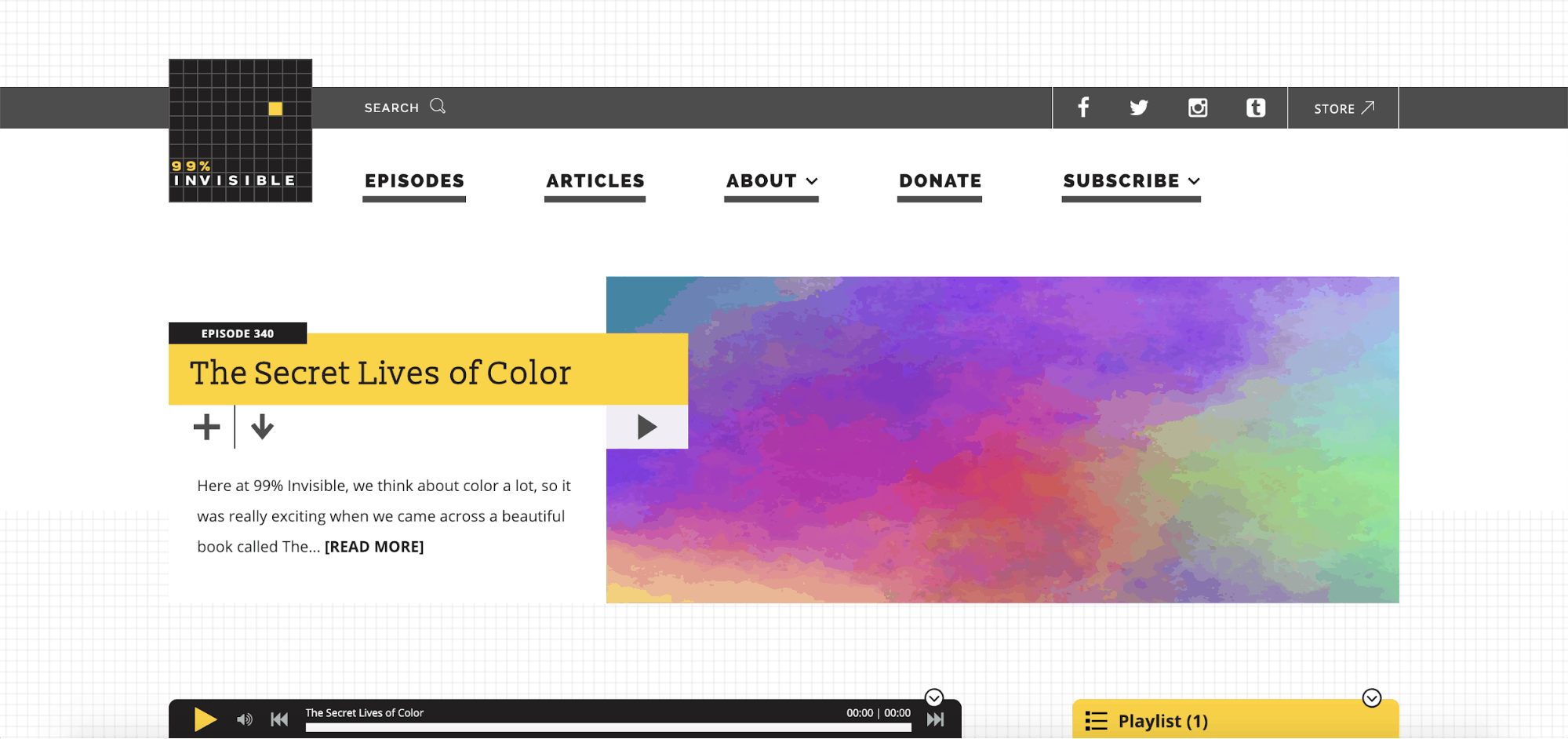The height and width of the screenshot is (739, 1568).
Task: Click the Search label in top bar
Action: [391, 107]
